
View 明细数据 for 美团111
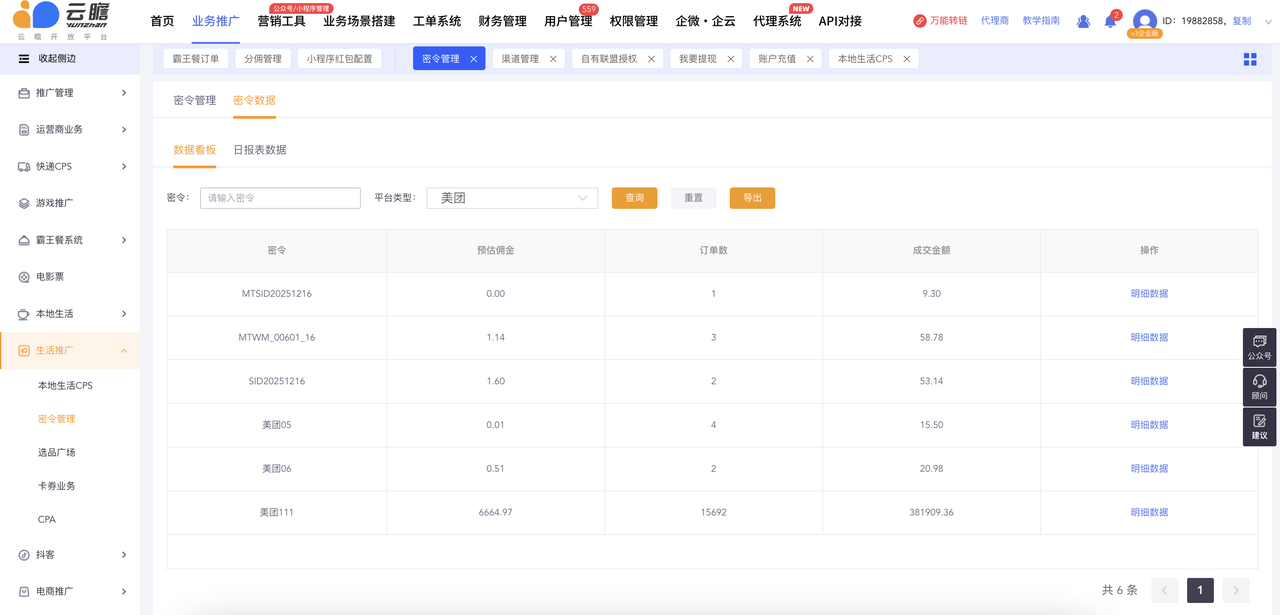pos(1149,512)
